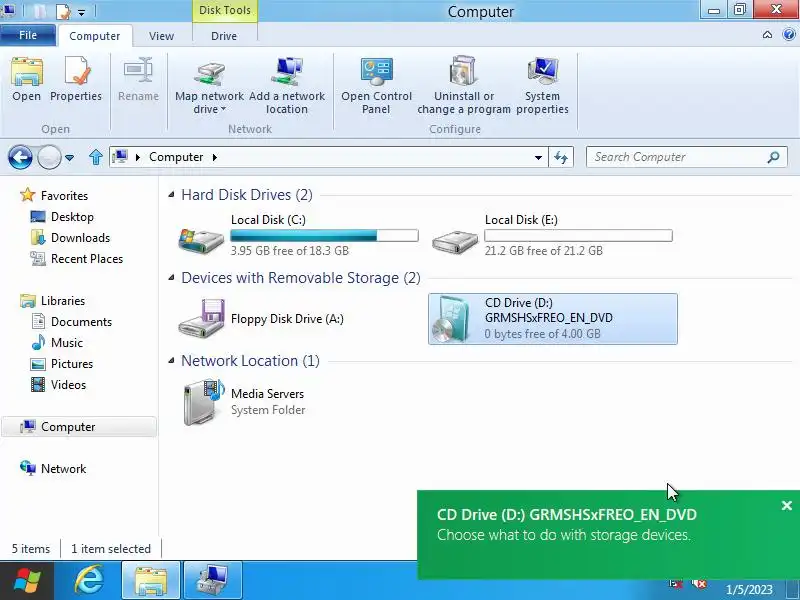Open recent locations dropdown arrow
The width and height of the screenshot is (800, 600).
tap(69, 158)
